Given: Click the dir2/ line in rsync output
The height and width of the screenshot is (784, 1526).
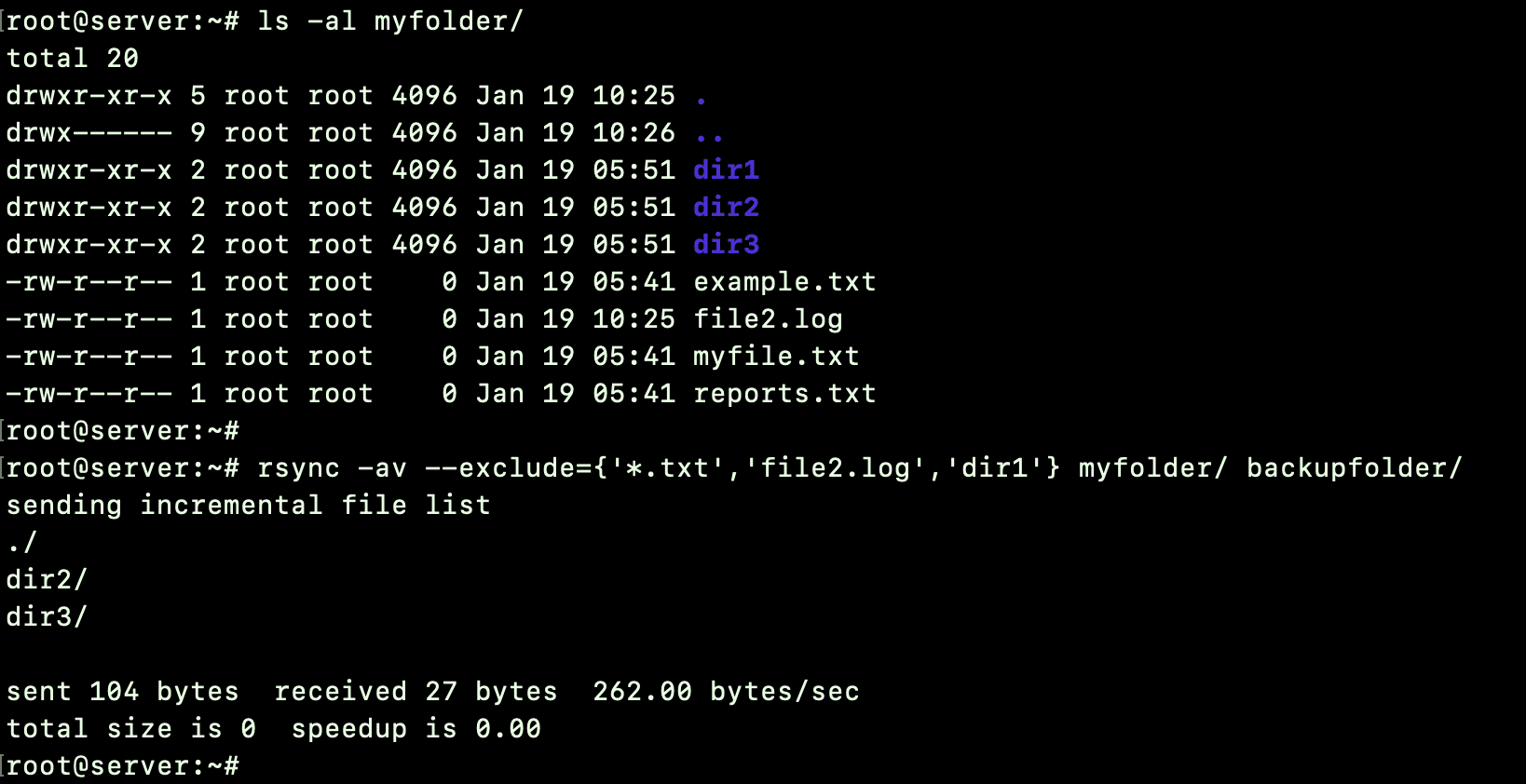Looking at the screenshot, I should point(47,580).
